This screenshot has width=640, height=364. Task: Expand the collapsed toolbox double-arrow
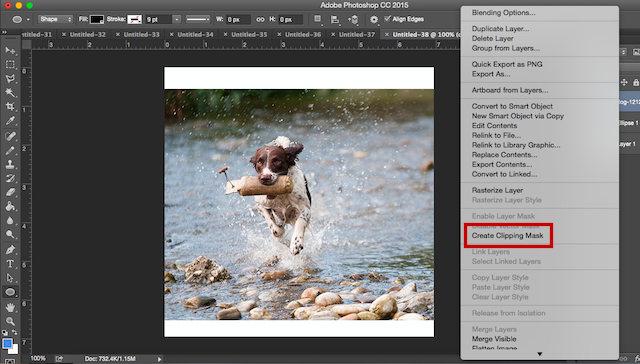[x=4, y=32]
